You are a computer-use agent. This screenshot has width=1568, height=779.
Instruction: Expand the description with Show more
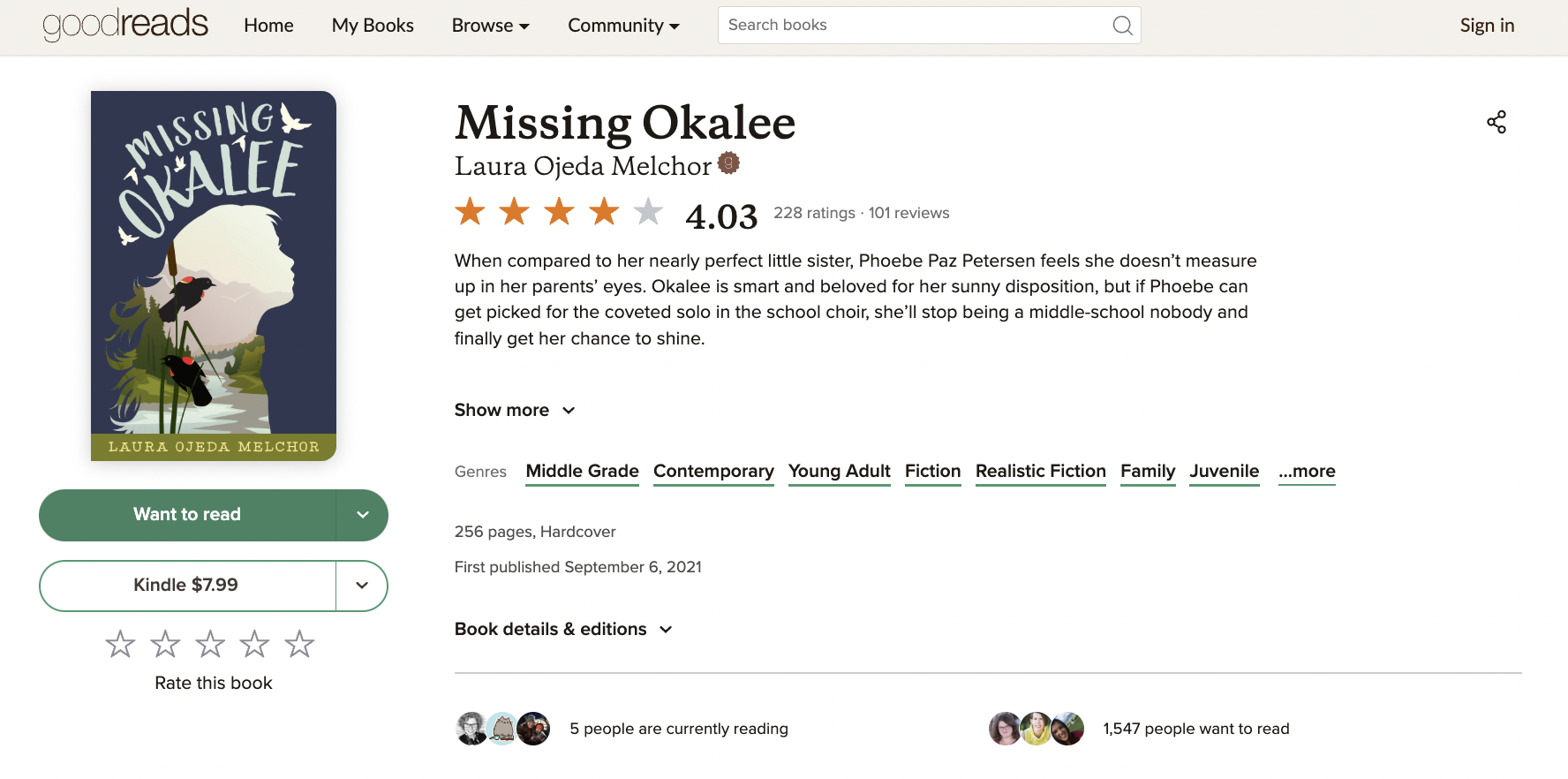coord(515,410)
